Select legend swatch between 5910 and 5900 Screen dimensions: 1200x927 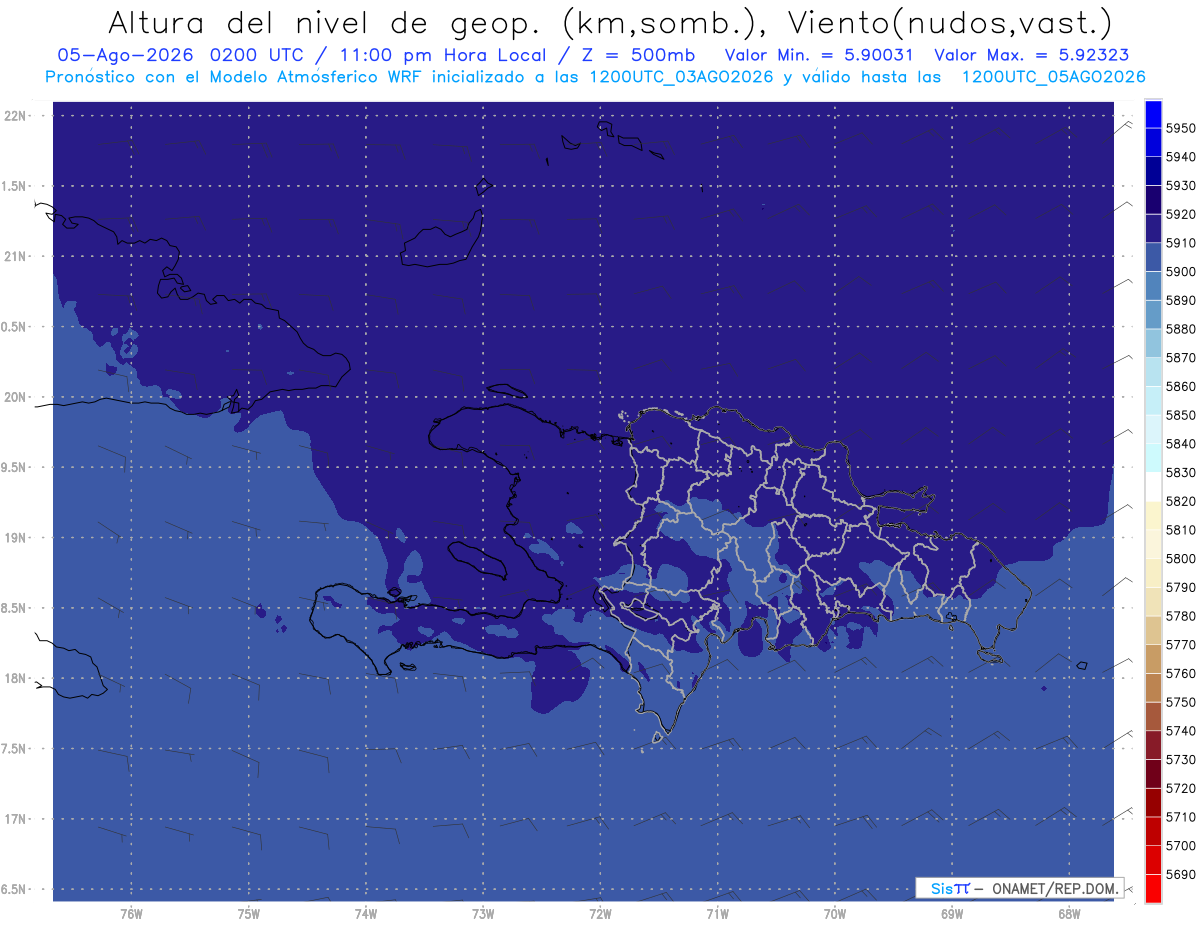pyautogui.click(x=1153, y=257)
